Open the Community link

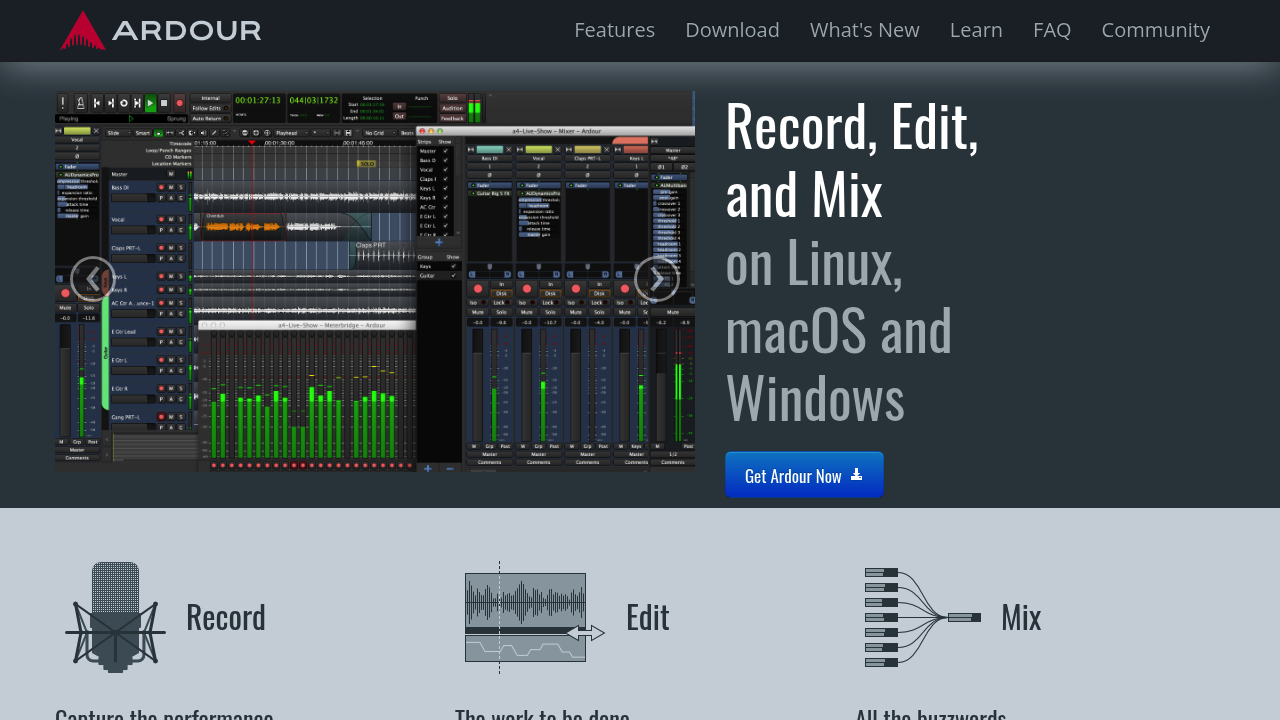1155,30
